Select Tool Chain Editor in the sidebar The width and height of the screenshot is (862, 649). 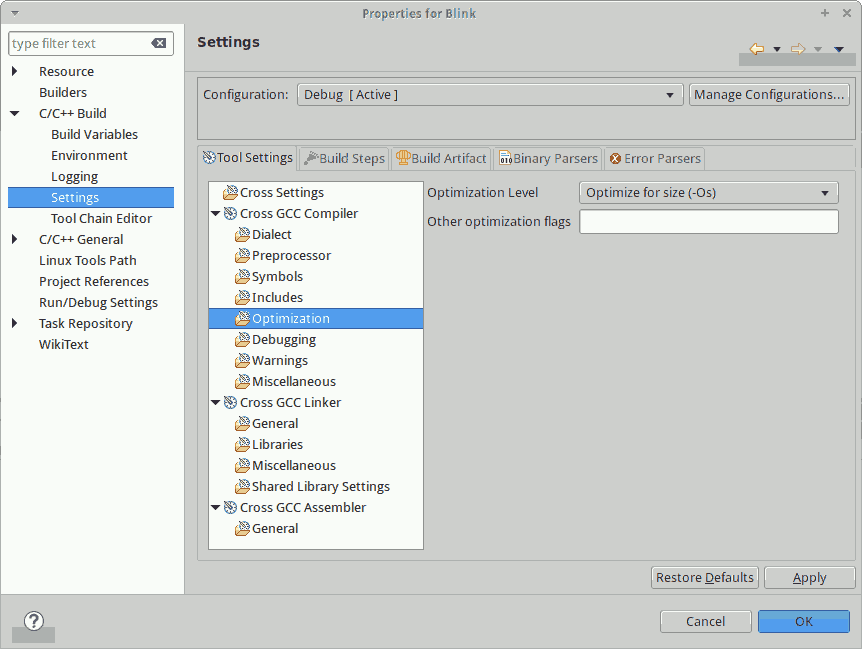[x=101, y=219]
